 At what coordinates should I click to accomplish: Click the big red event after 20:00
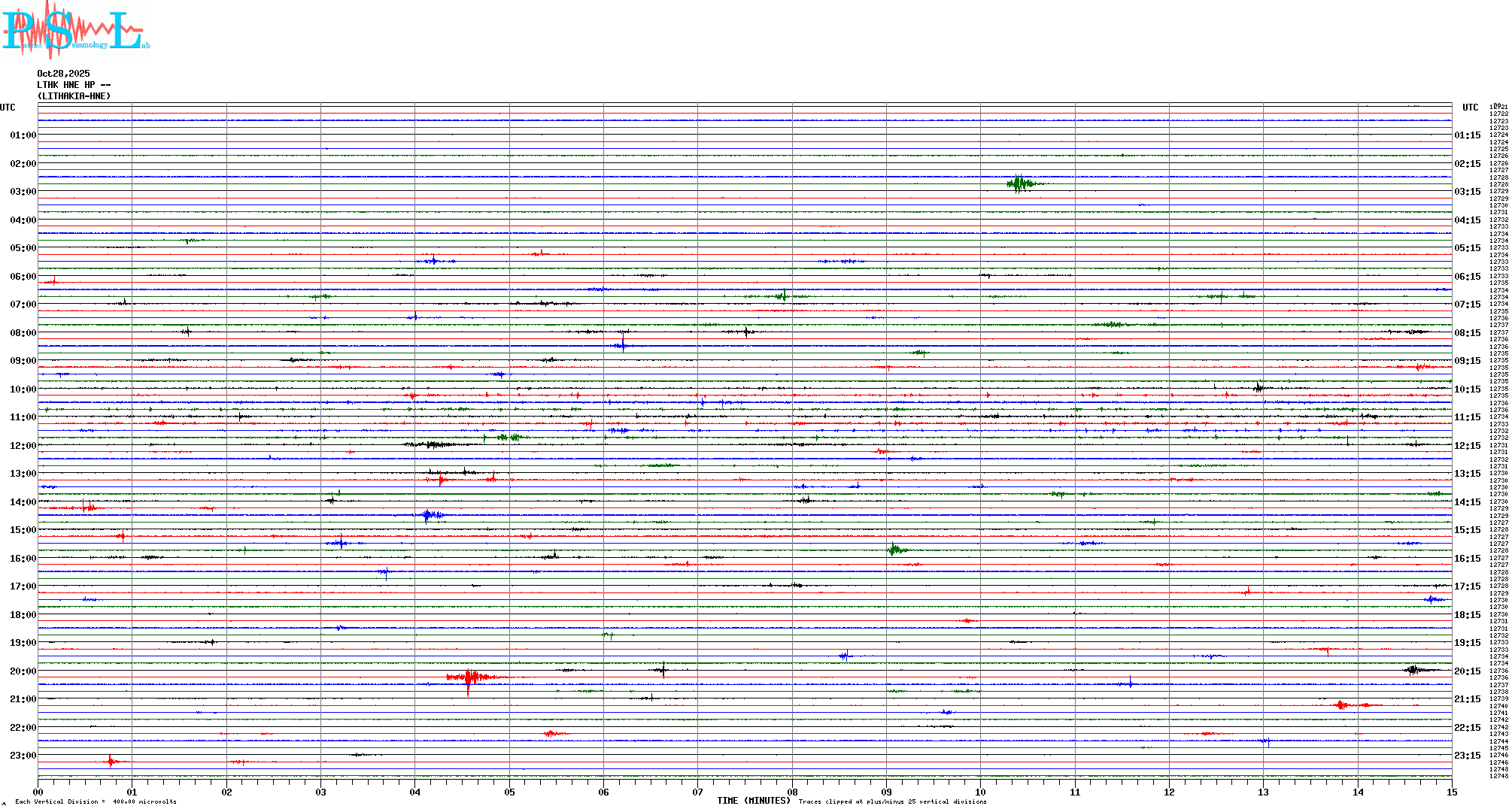click(x=469, y=677)
